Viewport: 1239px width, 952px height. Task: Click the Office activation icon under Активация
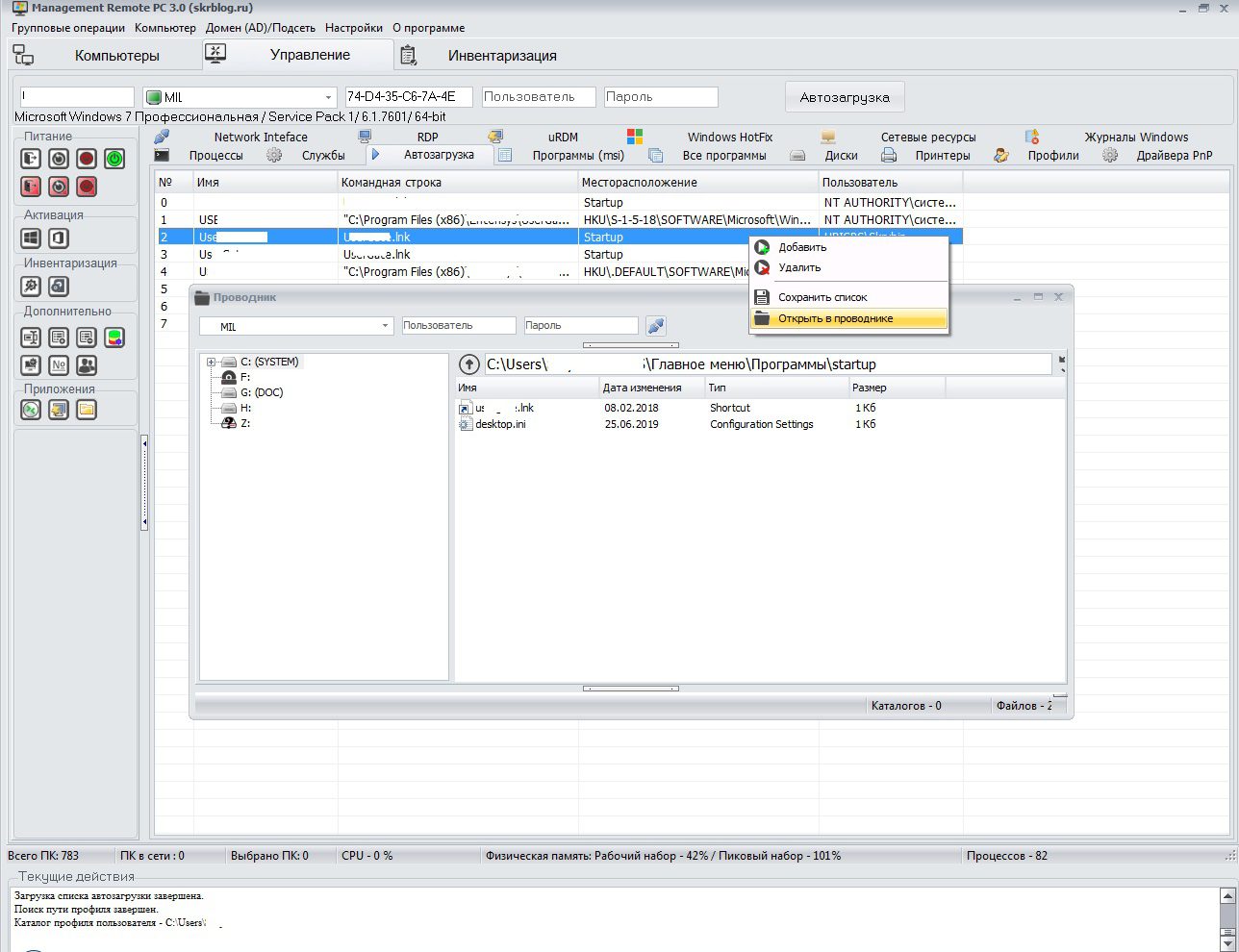point(59,238)
